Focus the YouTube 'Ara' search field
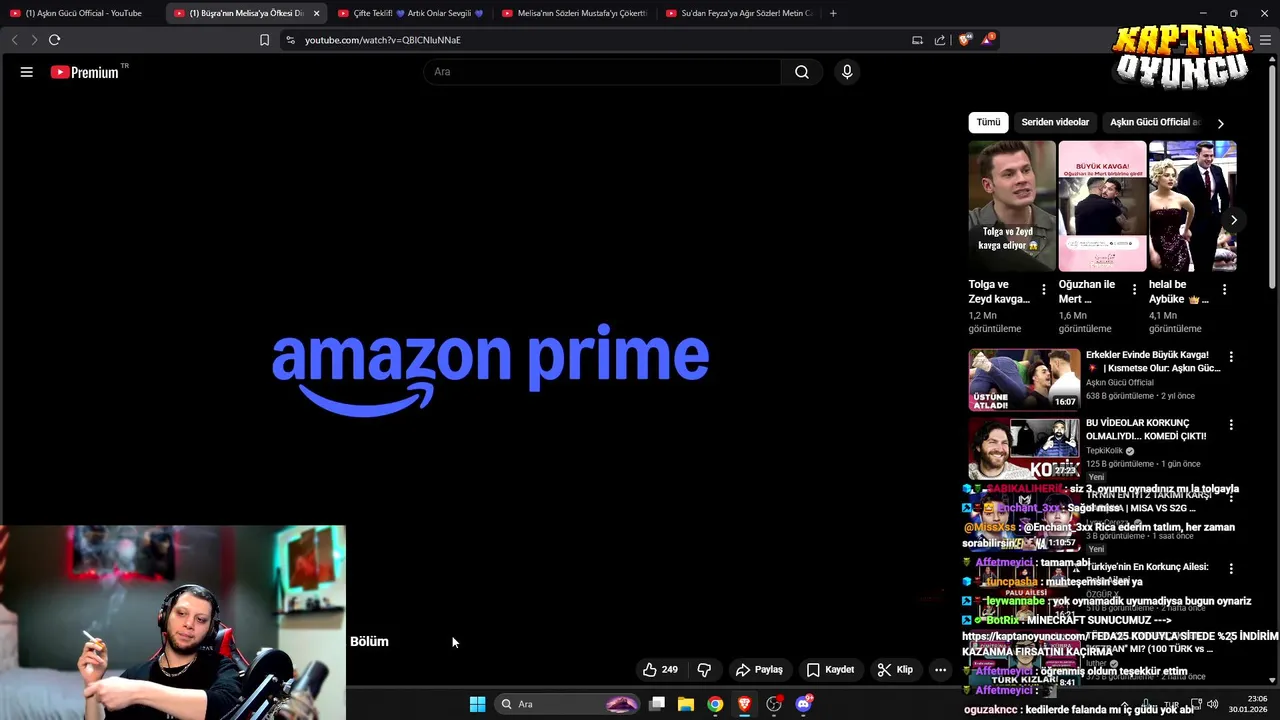The width and height of the screenshot is (1280, 720). 603,72
